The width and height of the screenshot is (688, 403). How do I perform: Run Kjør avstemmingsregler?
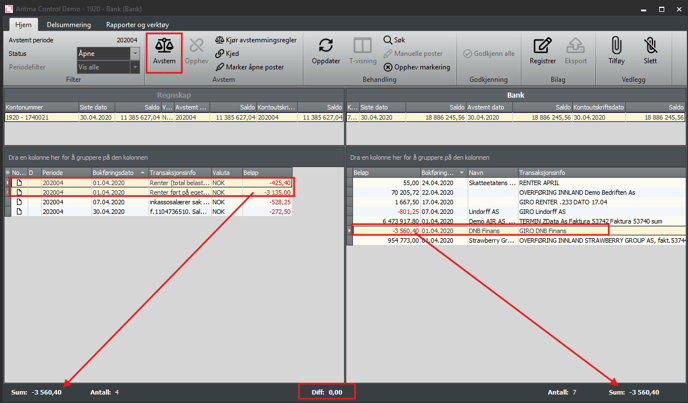[x=262, y=39]
